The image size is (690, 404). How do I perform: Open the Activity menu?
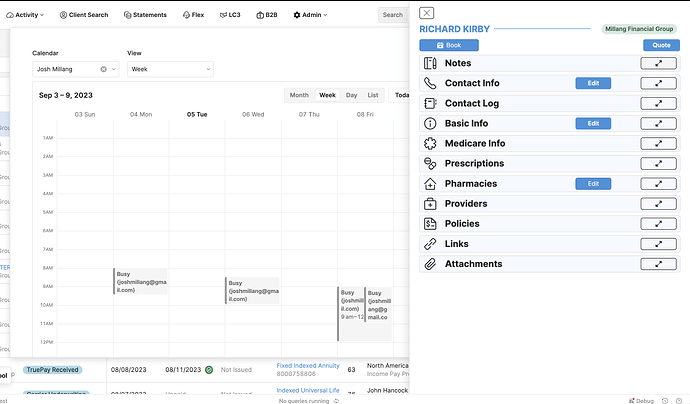pyautogui.click(x=25, y=15)
